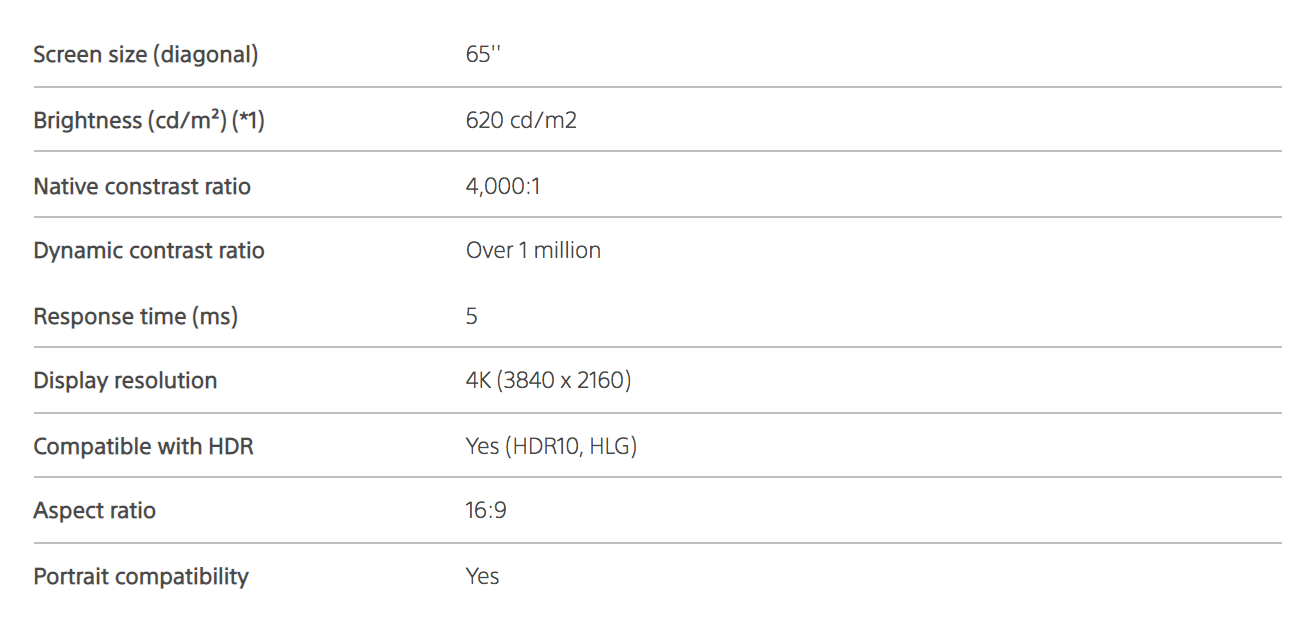Click the HLG text in the HDR row

(x=609, y=446)
